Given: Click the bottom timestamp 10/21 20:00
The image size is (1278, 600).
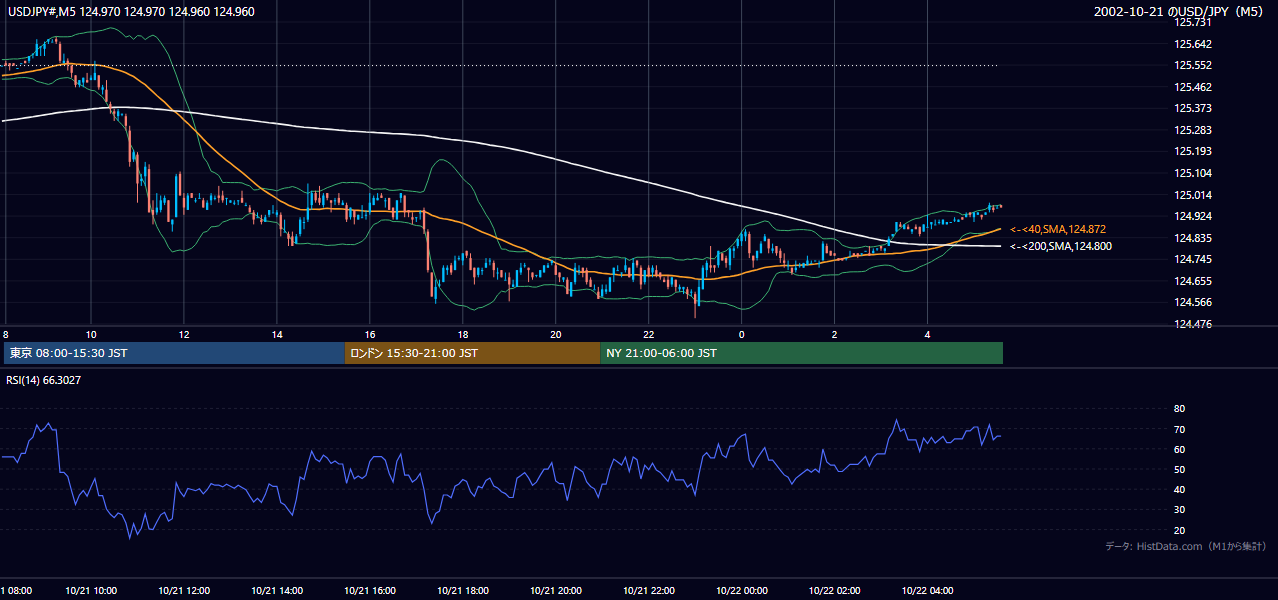Looking at the screenshot, I should click(556, 590).
